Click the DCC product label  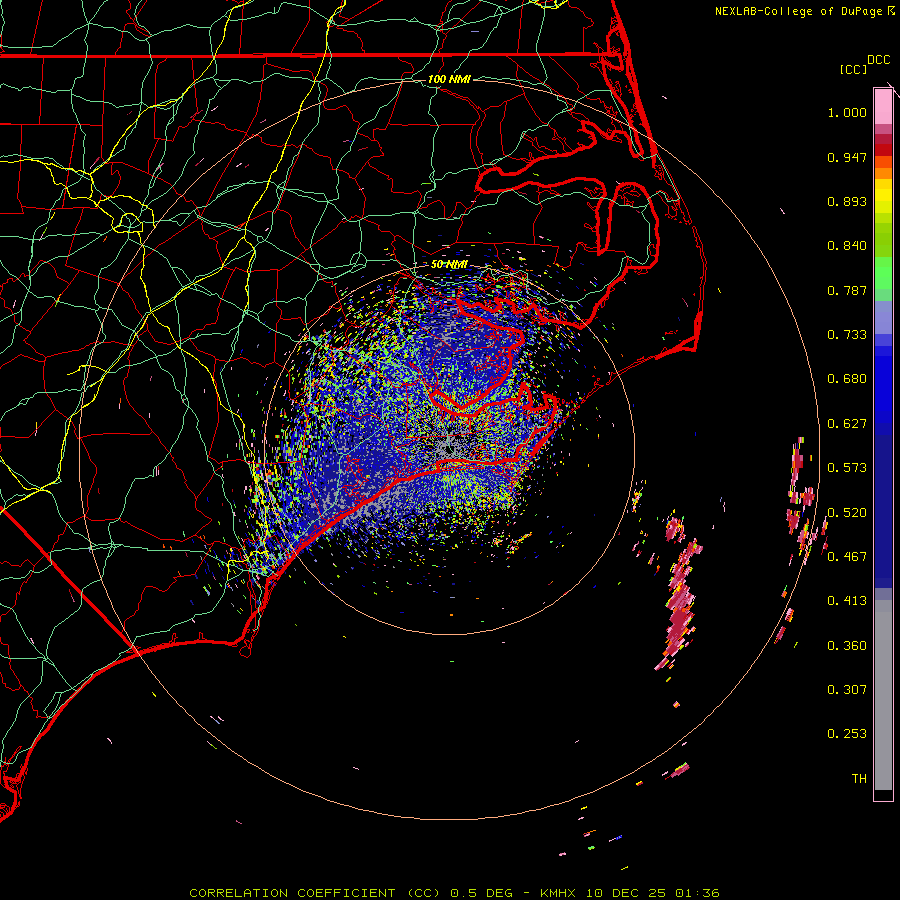click(878, 60)
